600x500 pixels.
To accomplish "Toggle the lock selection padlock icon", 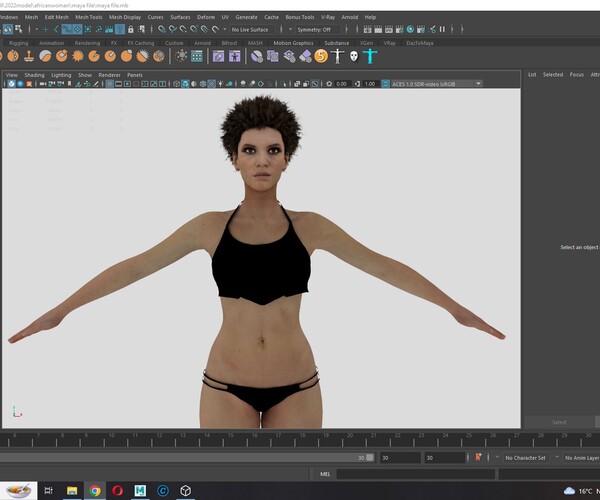I will point(130,29).
